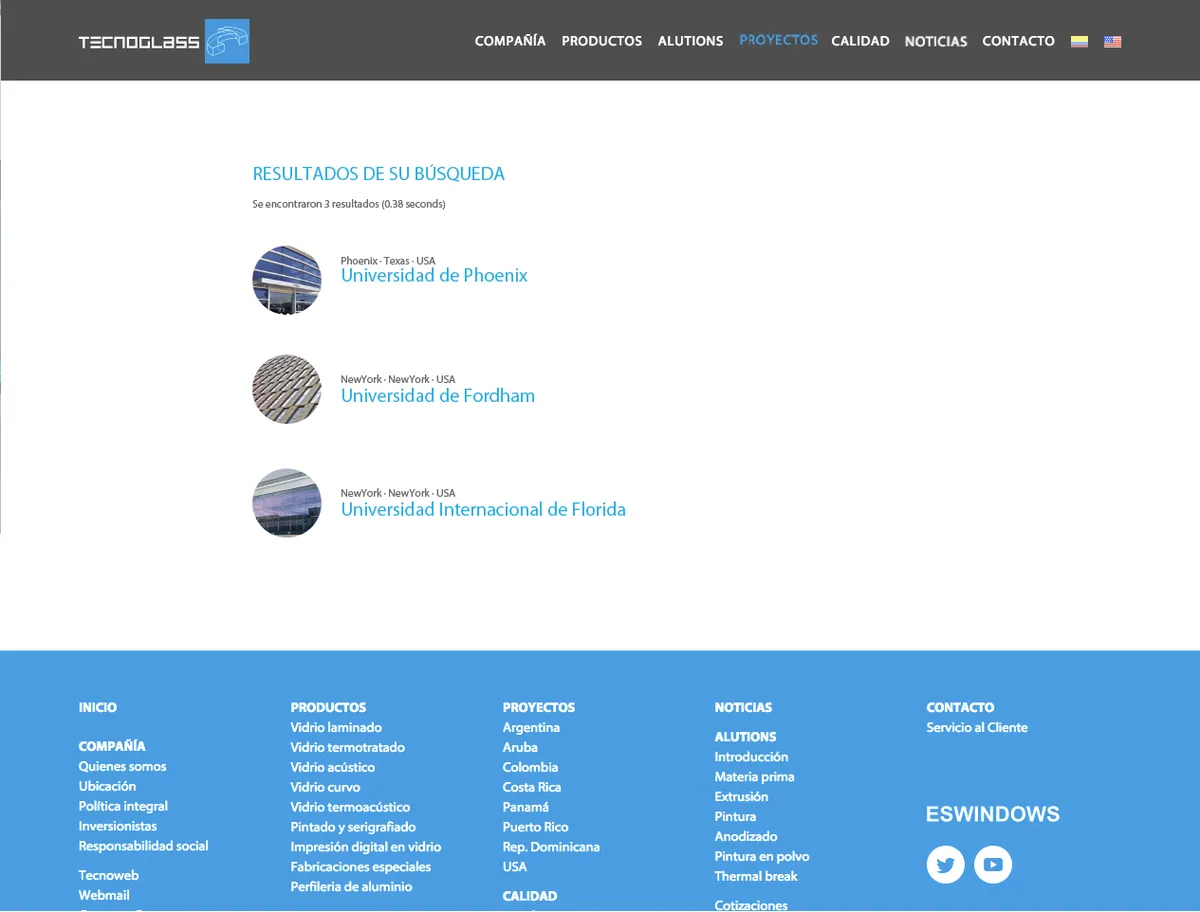Open Servicio al Cliente contact link
Viewport: 1200px width, 912px height.
coord(977,727)
